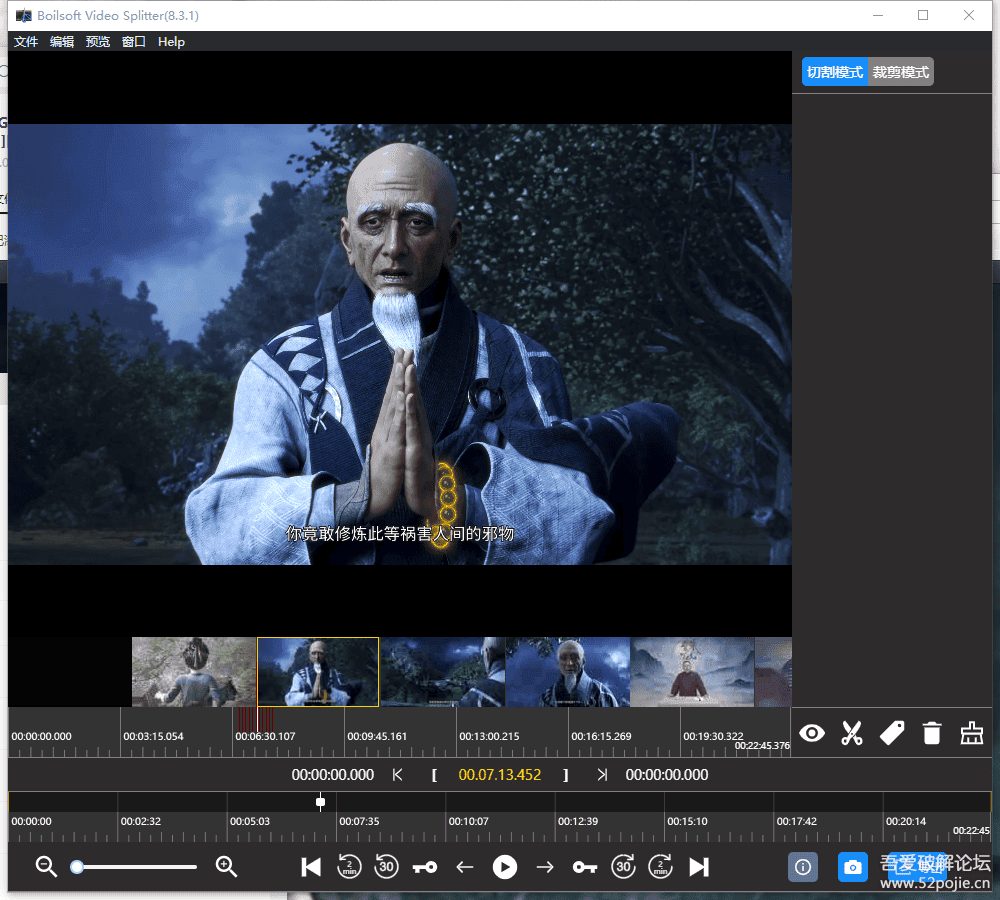Viewport: 1000px width, 900px height.
Task: Click the play button
Action: click(x=504, y=867)
